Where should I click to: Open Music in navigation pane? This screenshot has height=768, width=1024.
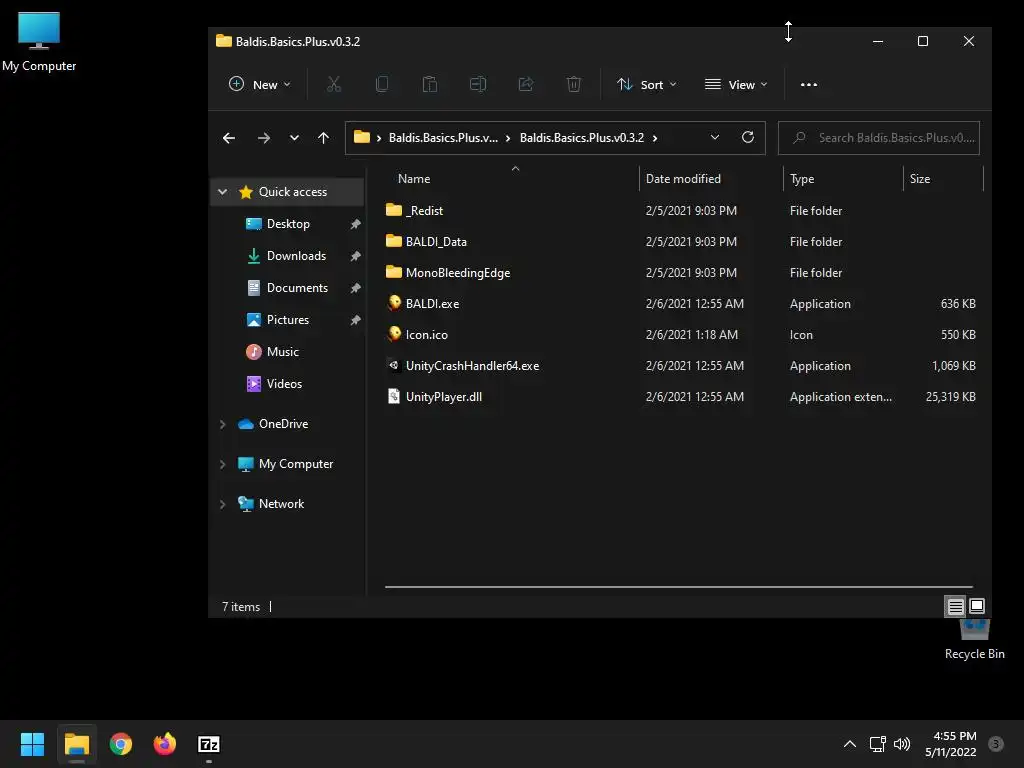[282, 352]
